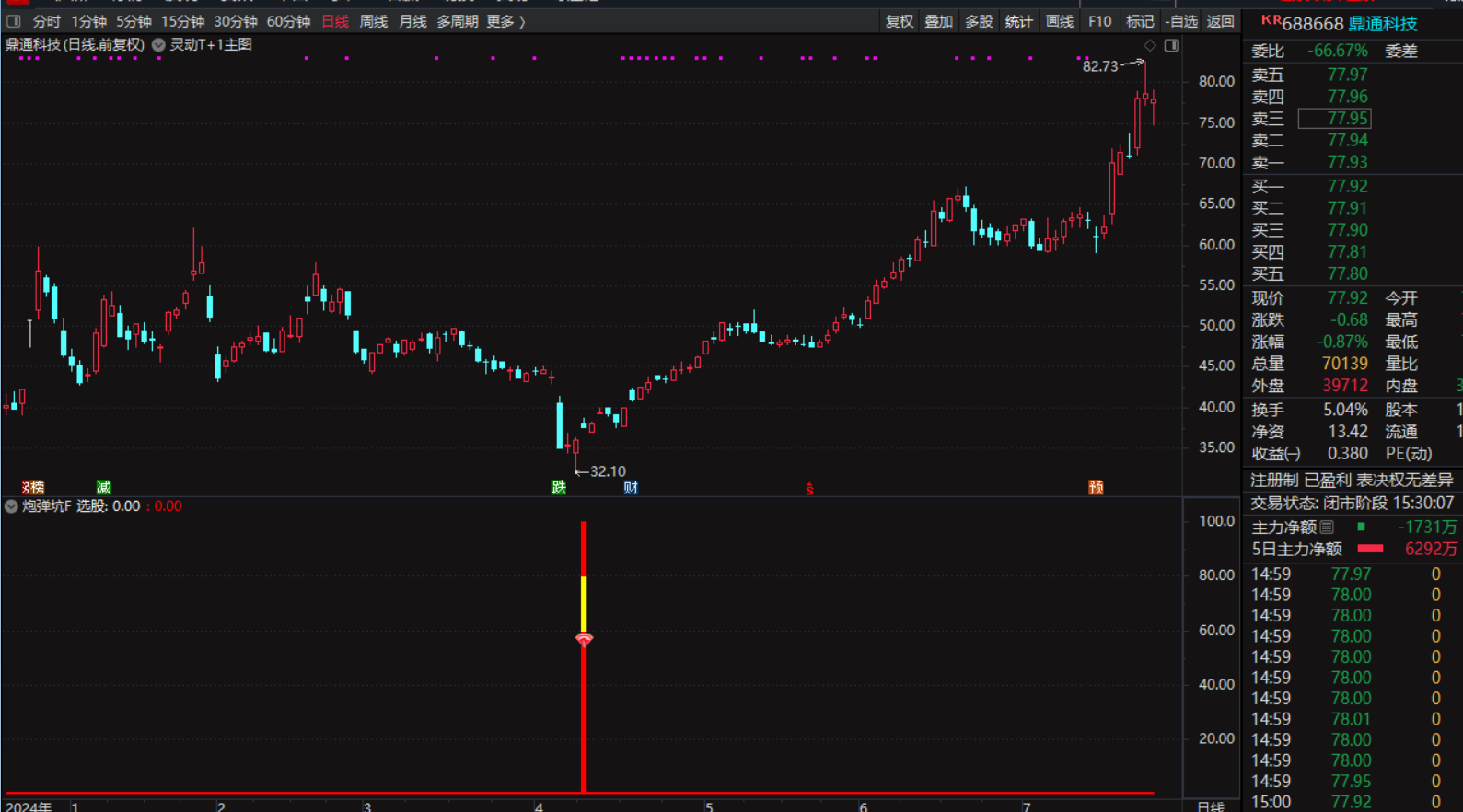The image size is (1463, 812).
Task: Click the red 榜 event marker
Action: (x=33, y=487)
